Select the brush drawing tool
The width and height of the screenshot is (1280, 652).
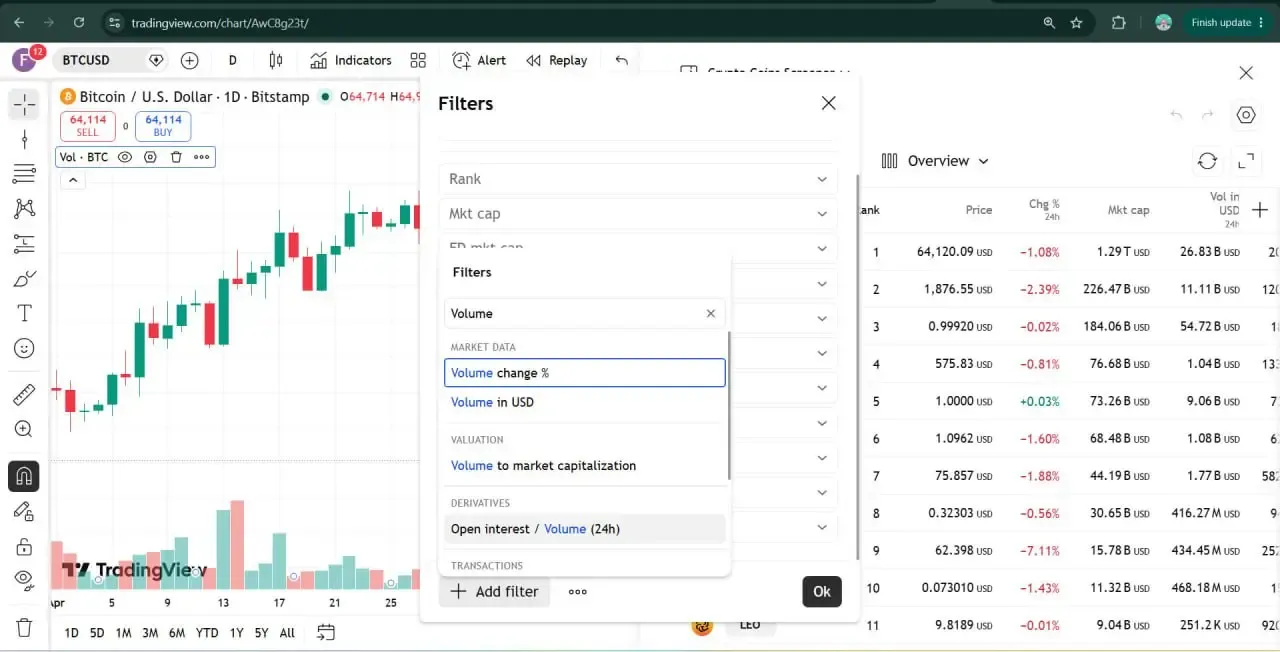[x=24, y=278]
